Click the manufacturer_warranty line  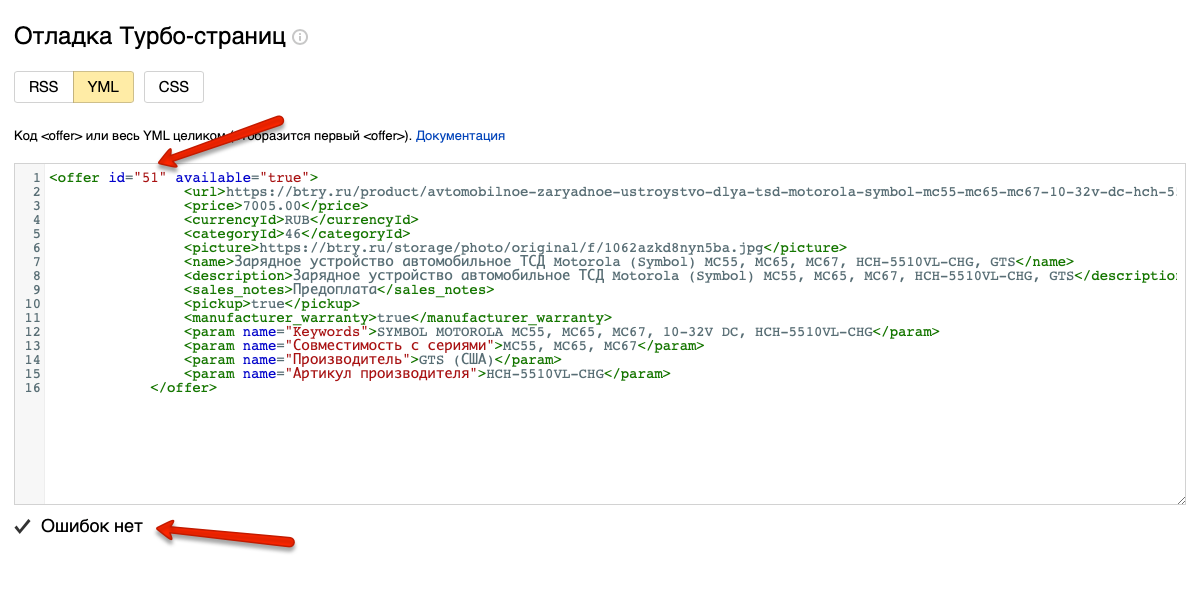(x=396, y=318)
